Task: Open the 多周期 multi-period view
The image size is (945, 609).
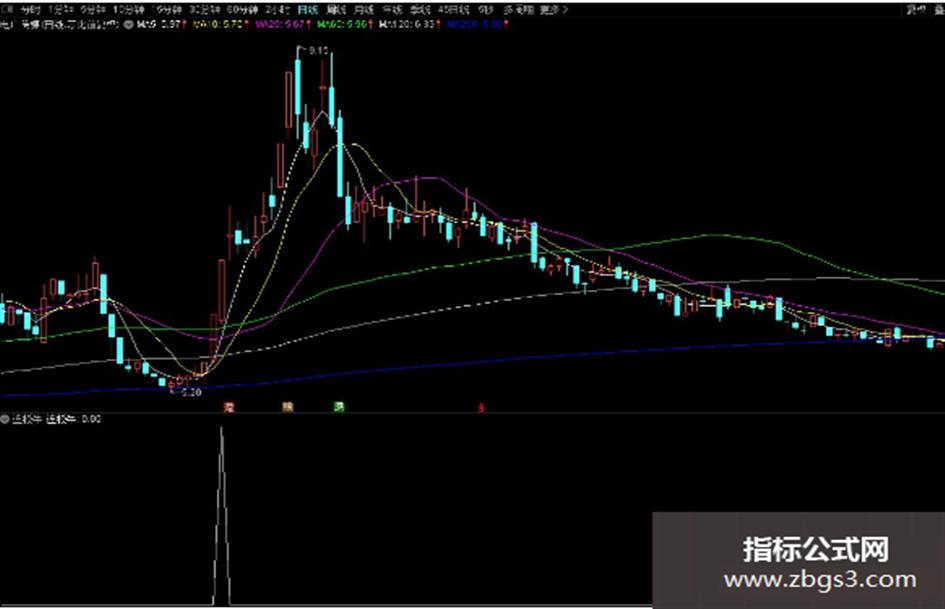Action: pyautogui.click(x=517, y=10)
